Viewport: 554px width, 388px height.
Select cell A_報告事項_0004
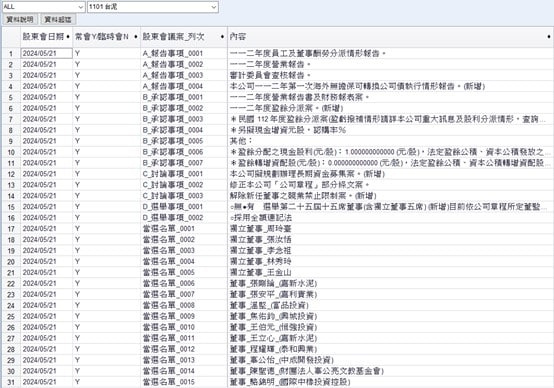click(x=184, y=86)
